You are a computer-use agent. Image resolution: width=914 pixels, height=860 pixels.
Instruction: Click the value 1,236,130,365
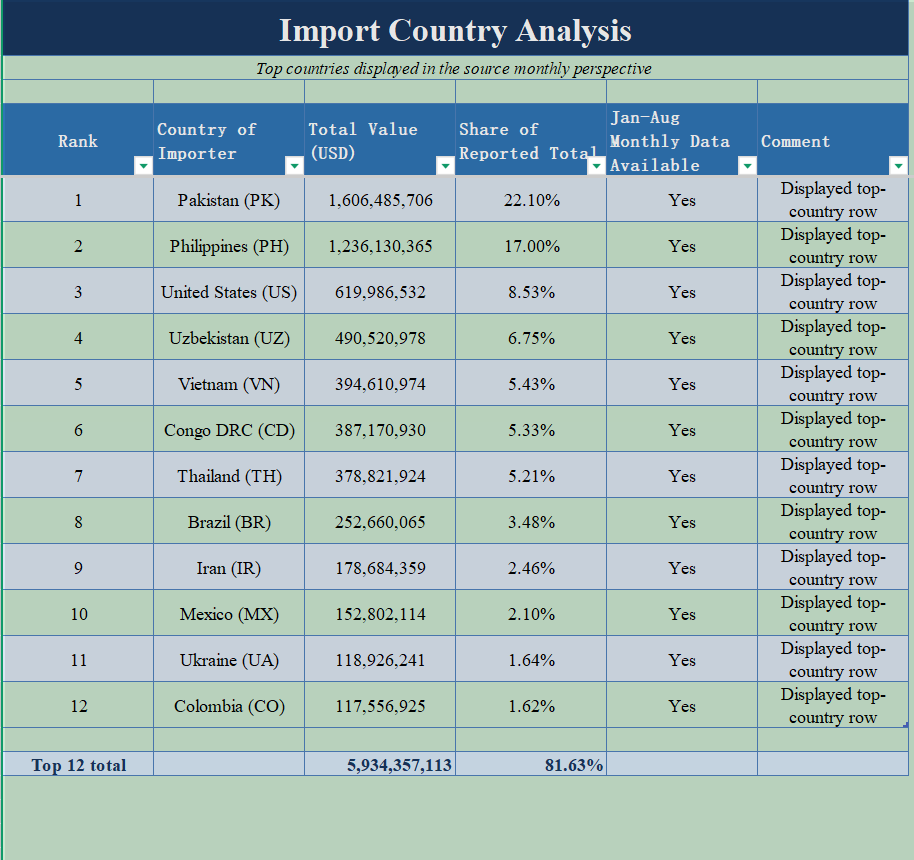380,246
